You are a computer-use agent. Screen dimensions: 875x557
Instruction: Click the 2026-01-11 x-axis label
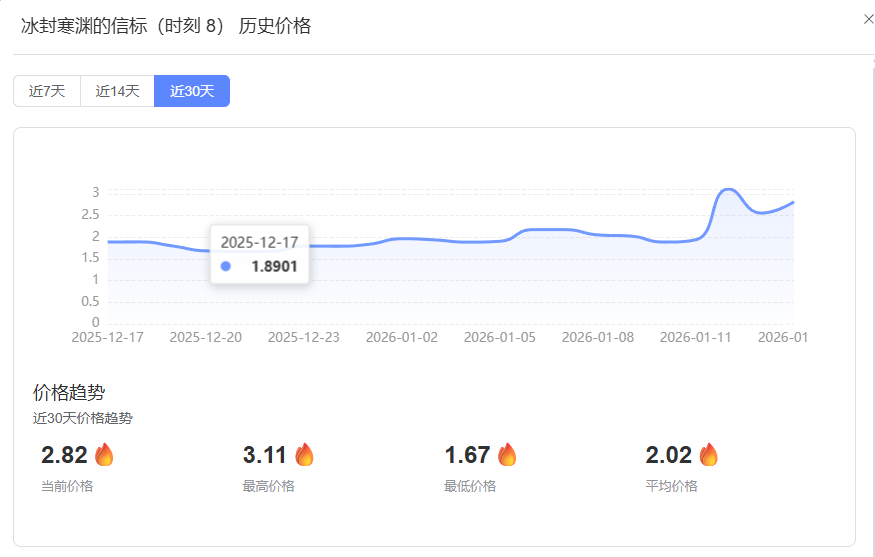(695, 337)
